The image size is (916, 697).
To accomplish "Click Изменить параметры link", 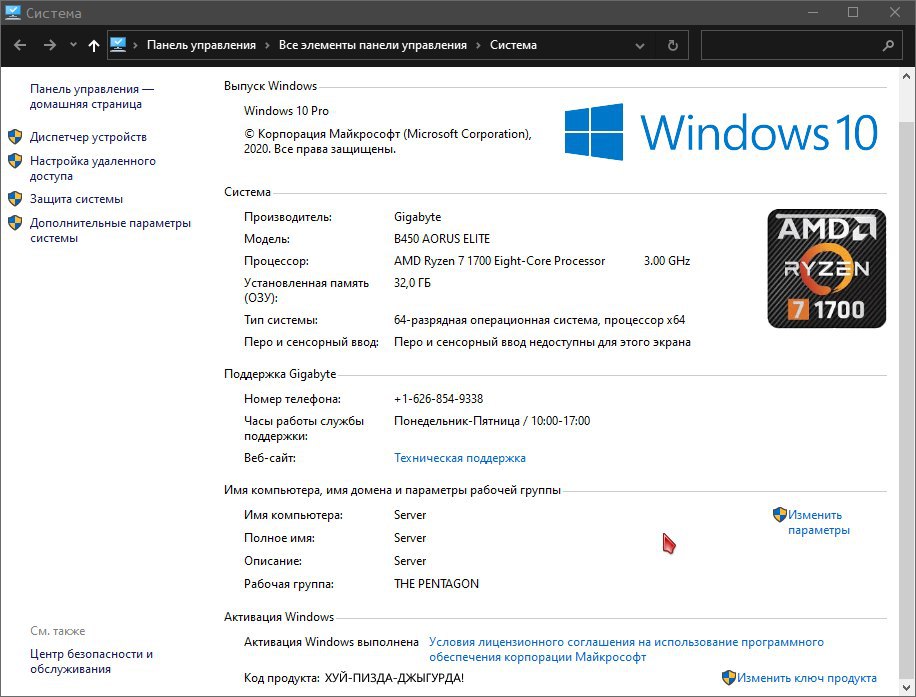I will 818,522.
